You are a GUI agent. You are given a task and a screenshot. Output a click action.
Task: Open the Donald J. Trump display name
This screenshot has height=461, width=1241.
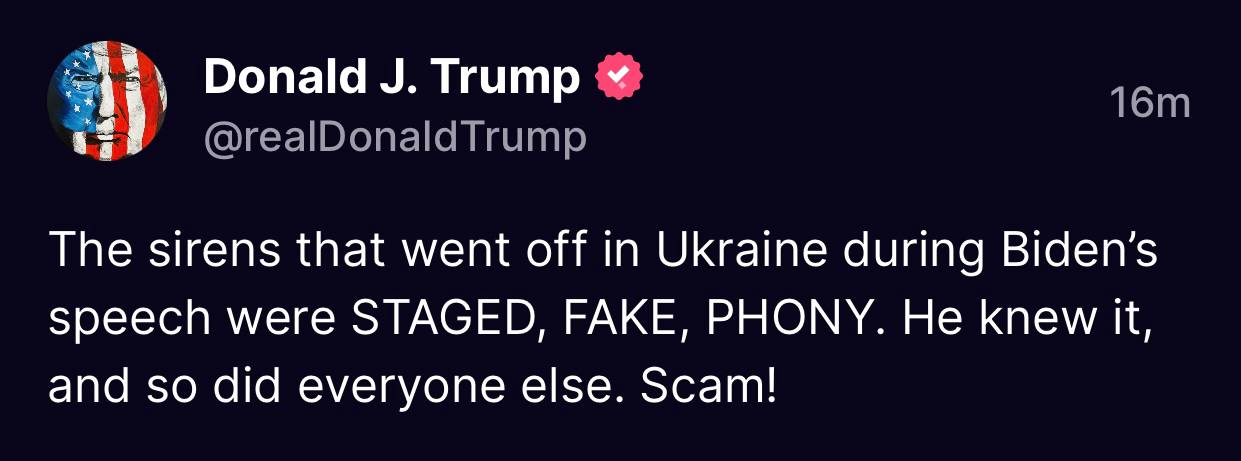391,78
